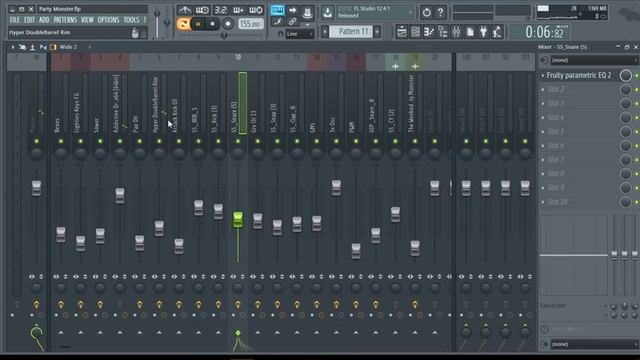Mute the Master track green light
The width and height of the screenshot is (640, 360).
pos(36,141)
